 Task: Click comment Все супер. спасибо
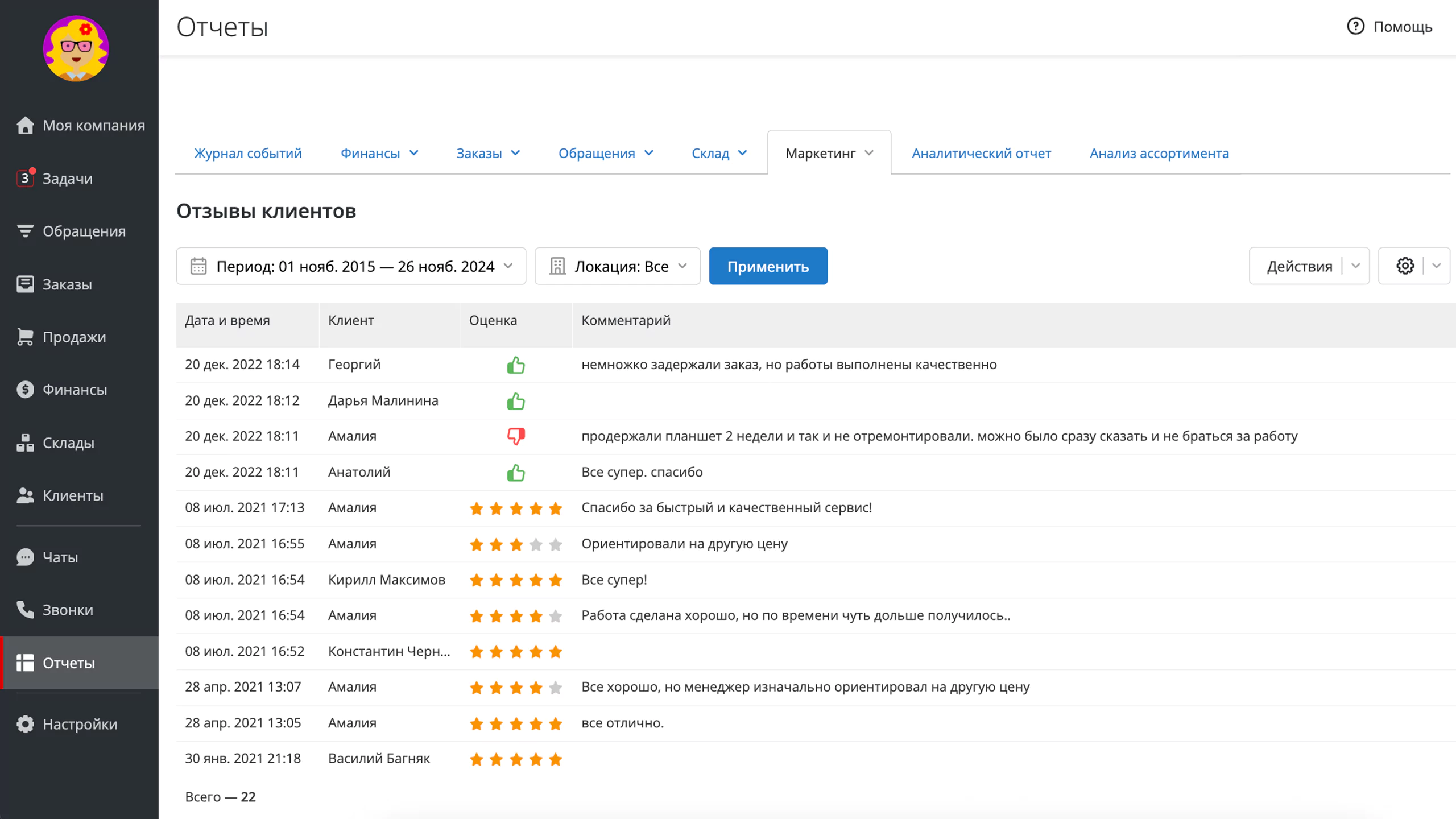pos(642,472)
